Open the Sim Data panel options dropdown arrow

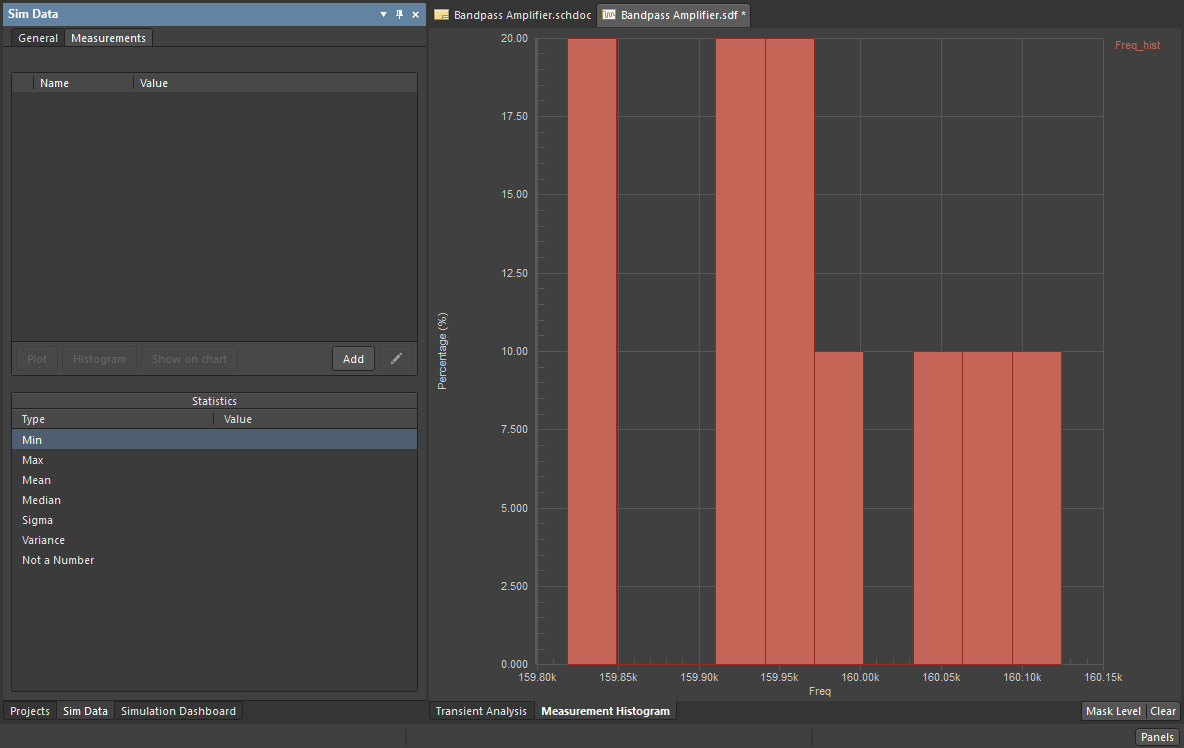pyautogui.click(x=384, y=14)
